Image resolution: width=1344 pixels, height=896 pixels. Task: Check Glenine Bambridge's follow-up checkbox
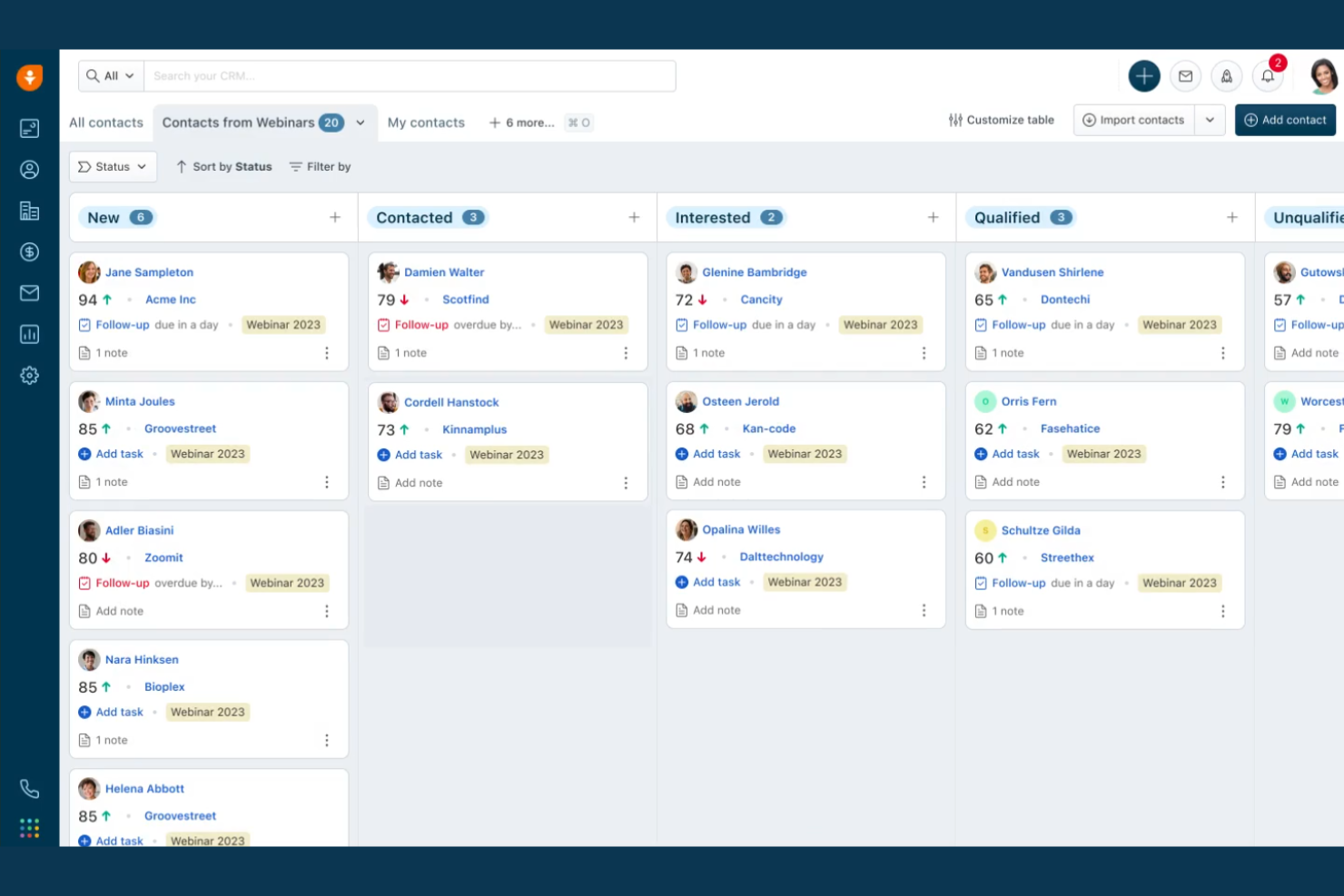coord(682,324)
